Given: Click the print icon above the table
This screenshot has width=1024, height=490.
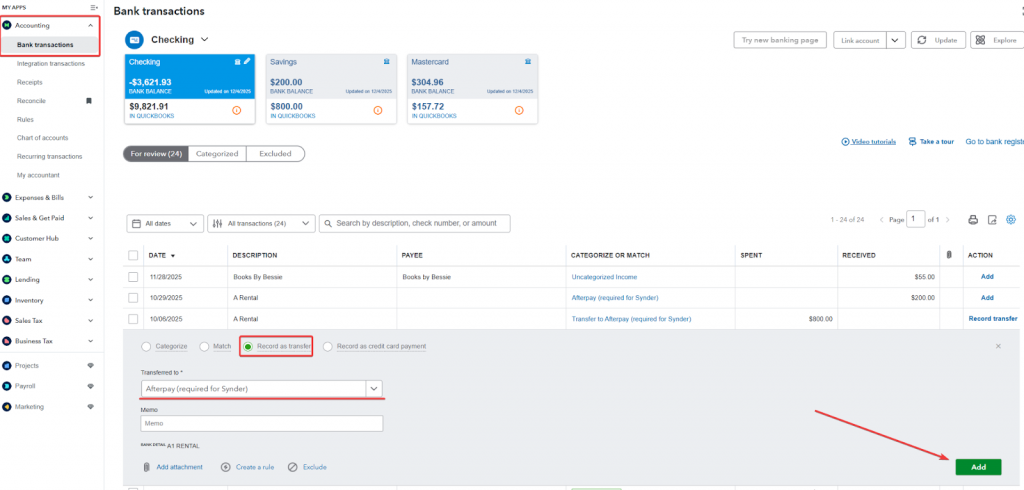Looking at the screenshot, I should point(973,220).
